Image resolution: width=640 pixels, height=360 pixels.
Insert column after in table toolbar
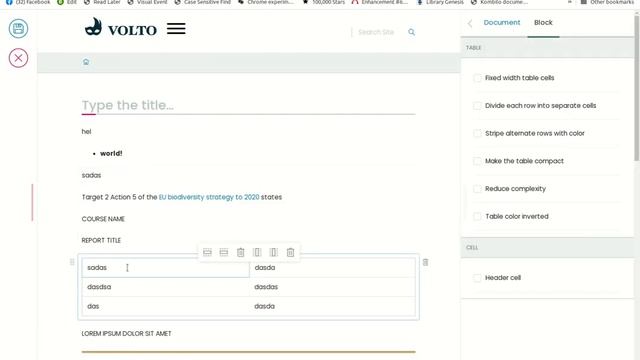coord(273,252)
